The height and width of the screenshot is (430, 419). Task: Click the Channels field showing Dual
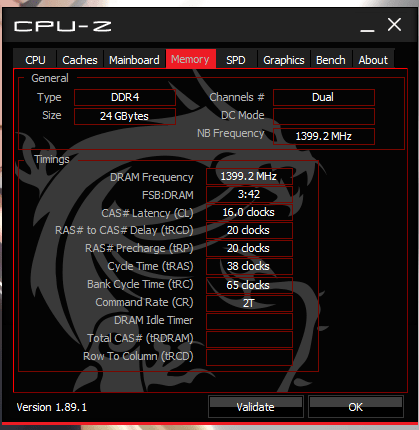(x=324, y=97)
